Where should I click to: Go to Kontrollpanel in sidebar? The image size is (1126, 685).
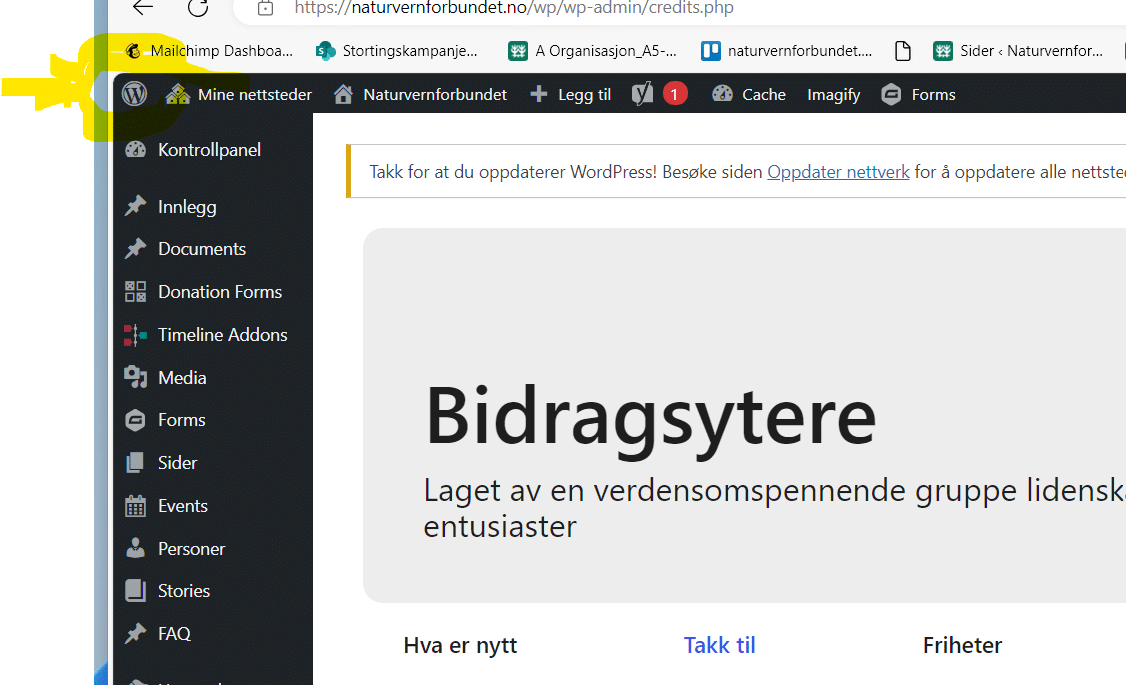point(208,150)
